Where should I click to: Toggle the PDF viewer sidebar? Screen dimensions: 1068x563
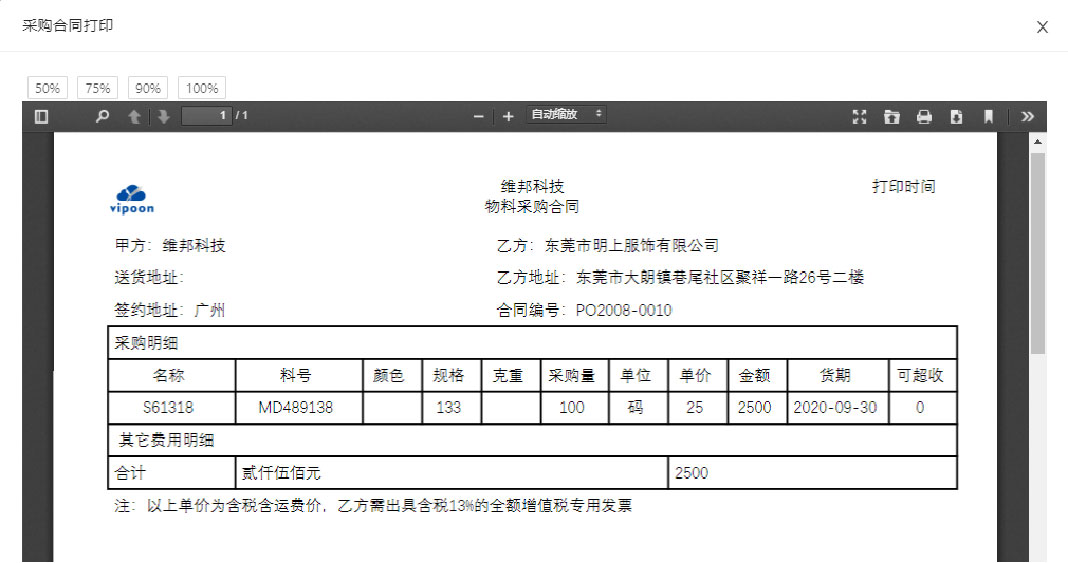(42, 116)
